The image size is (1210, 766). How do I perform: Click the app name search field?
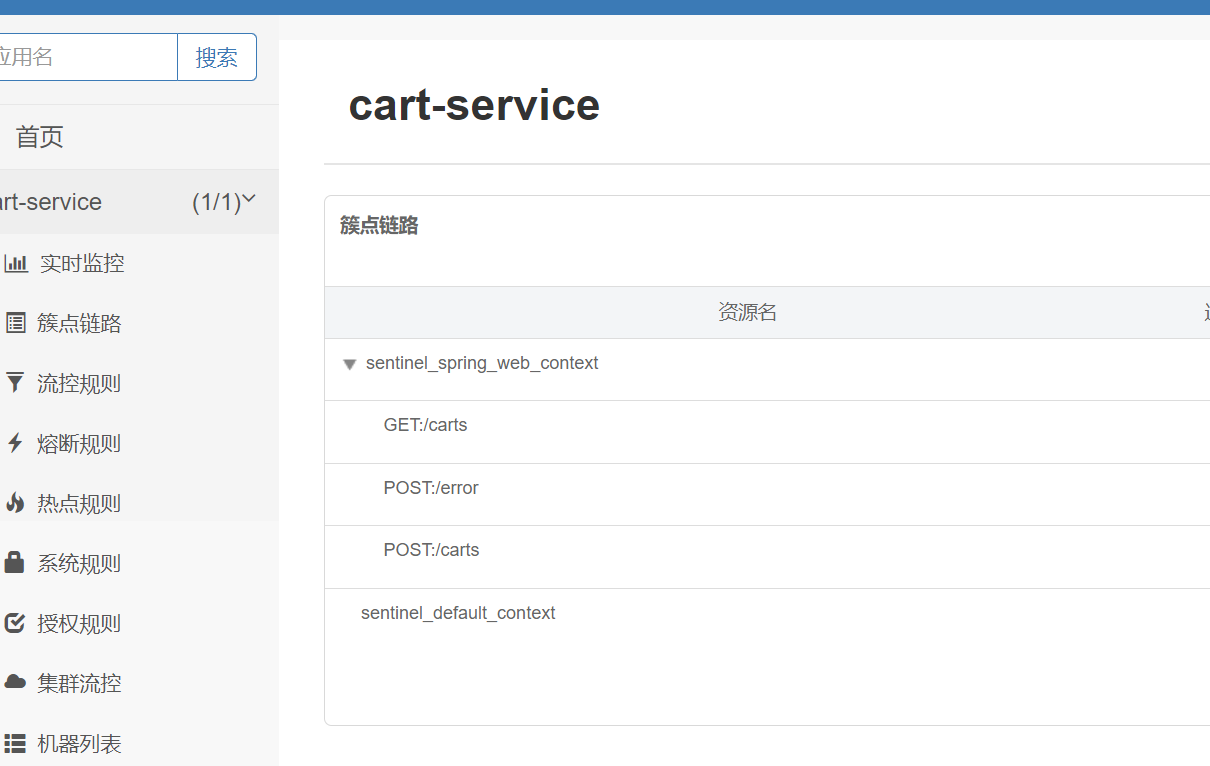point(85,57)
